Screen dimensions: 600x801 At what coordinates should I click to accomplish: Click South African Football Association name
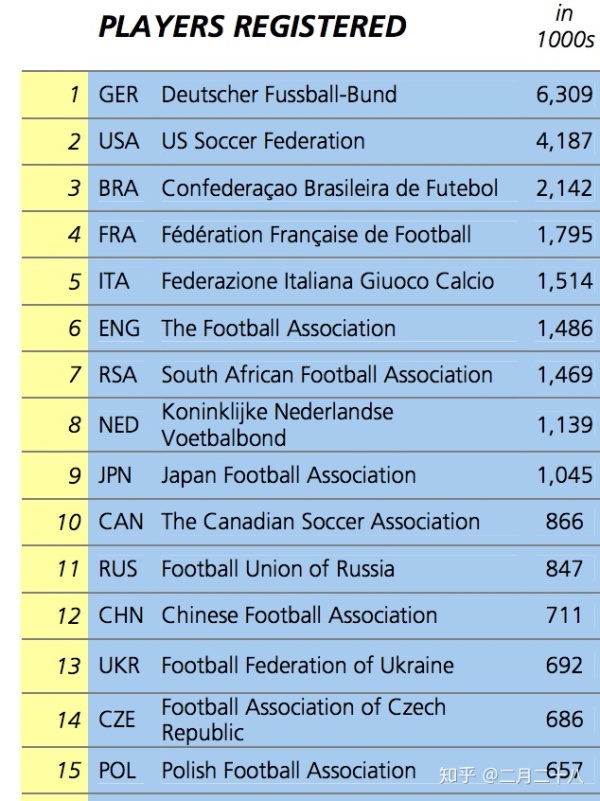click(327, 375)
